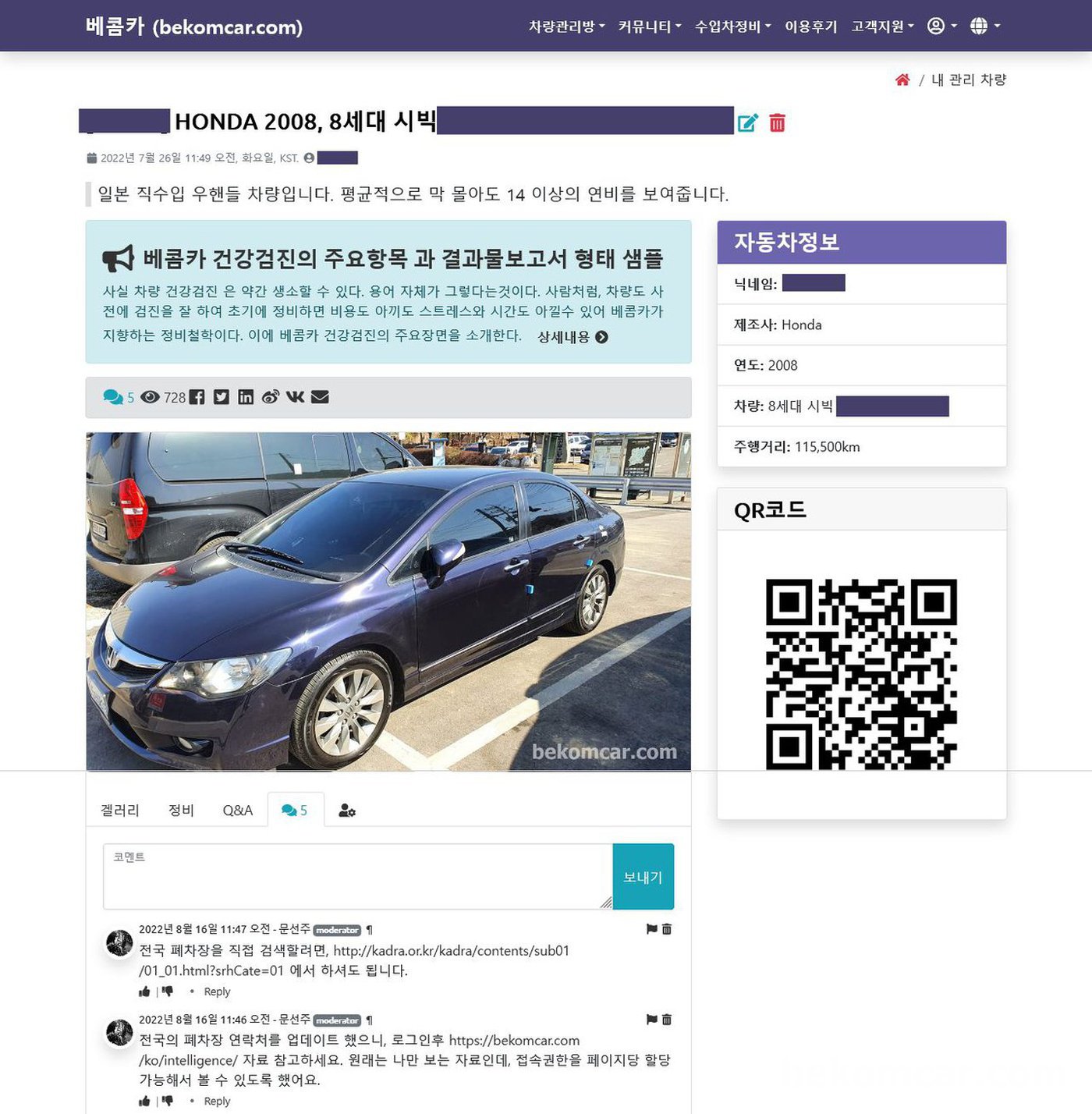
Task: Select the comments tab showing 5
Action: [295, 811]
